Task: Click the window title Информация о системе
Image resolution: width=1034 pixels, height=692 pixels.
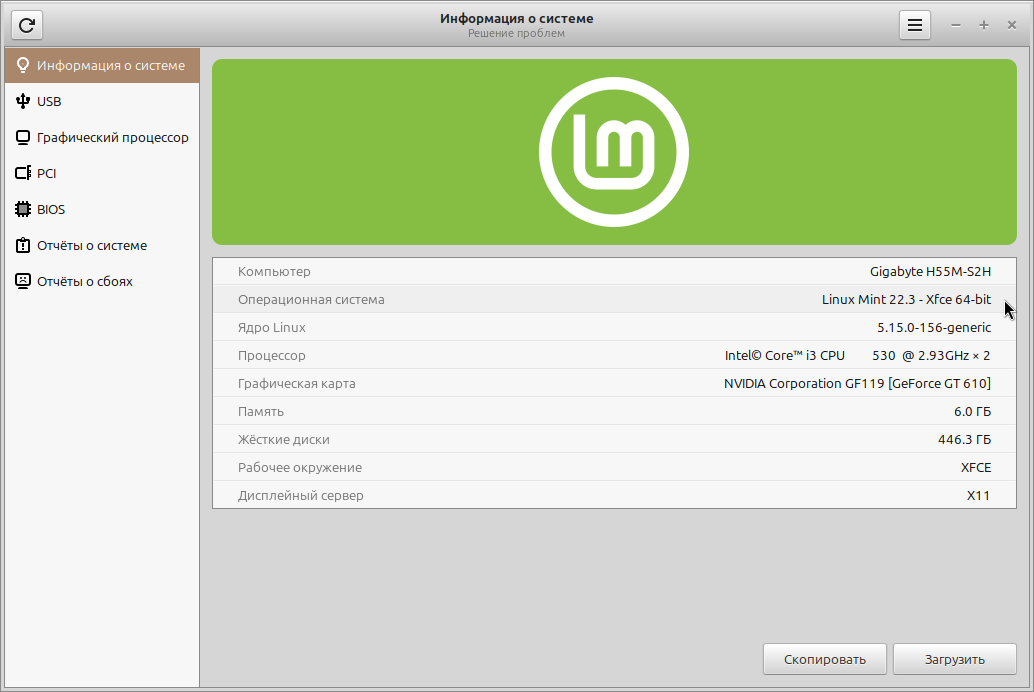Action: 516,18
